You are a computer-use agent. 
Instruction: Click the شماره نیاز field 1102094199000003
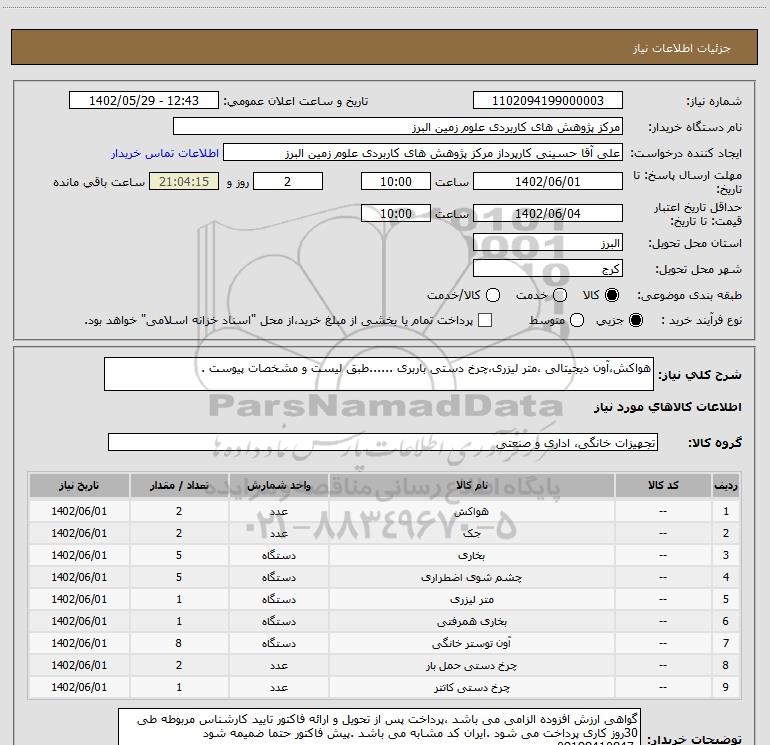[x=548, y=101]
